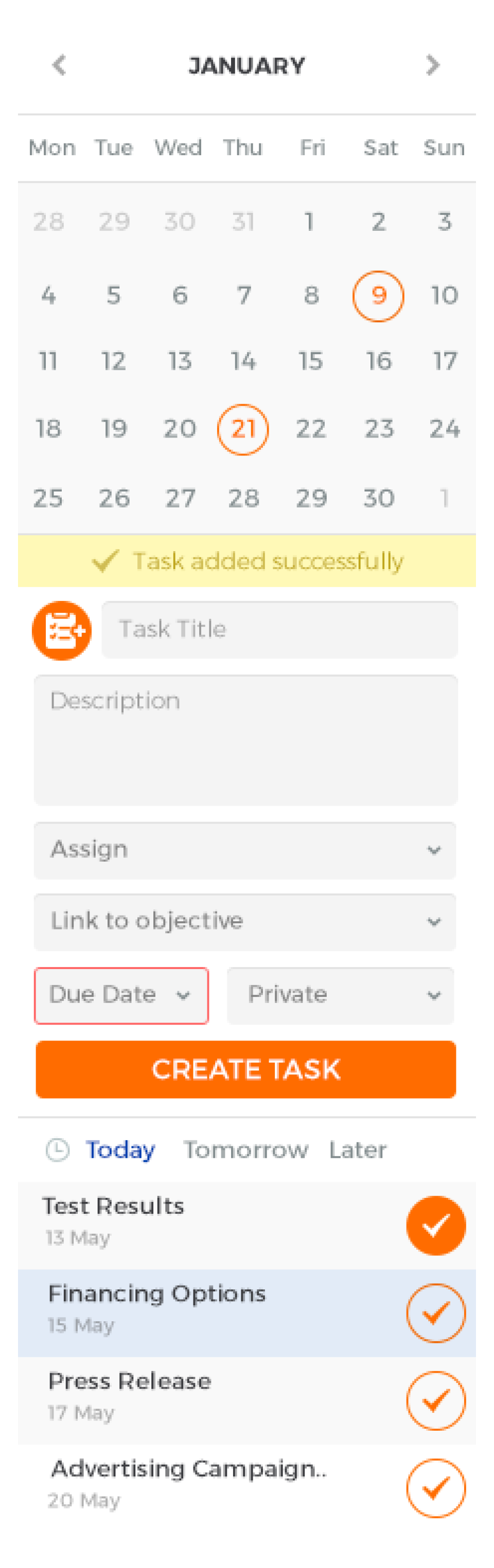The width and height of the screenshot is (494, 1568).
Task: Mark Financing Options task as complete
Action: [436, 1313]
